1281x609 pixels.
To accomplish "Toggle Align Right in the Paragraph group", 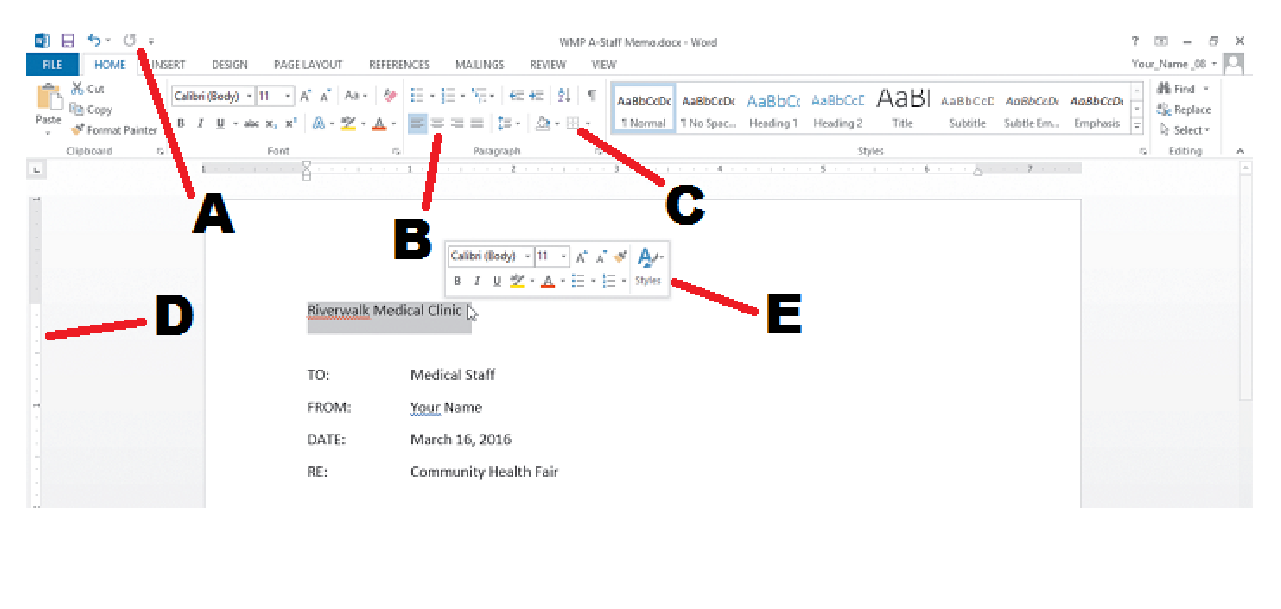I will click(x=457, y=124).
